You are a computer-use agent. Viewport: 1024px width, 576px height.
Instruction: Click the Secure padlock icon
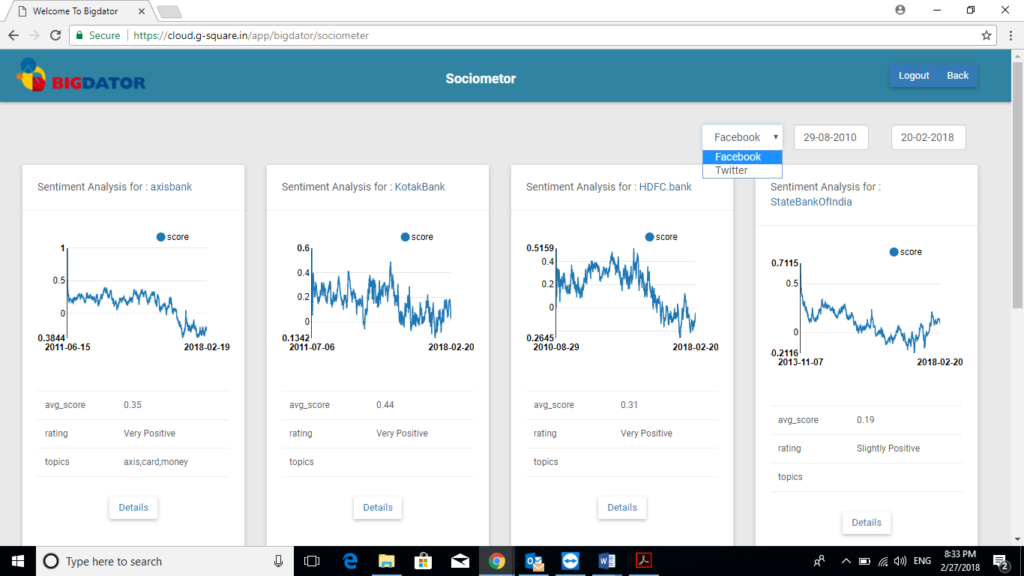pyautogui.click(x=78, y=34)
